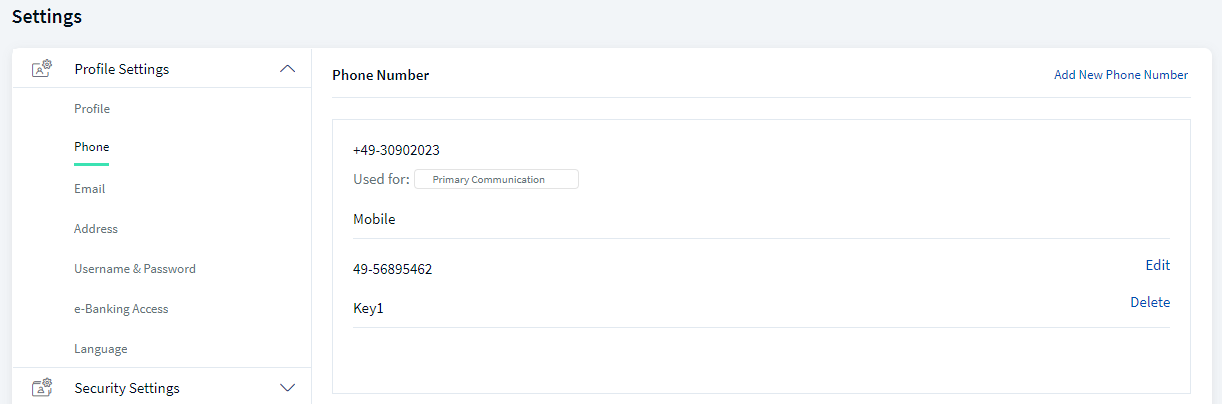Expand the Security Settings section chevron
This screenshot has height=404, width=1222.
287,388
